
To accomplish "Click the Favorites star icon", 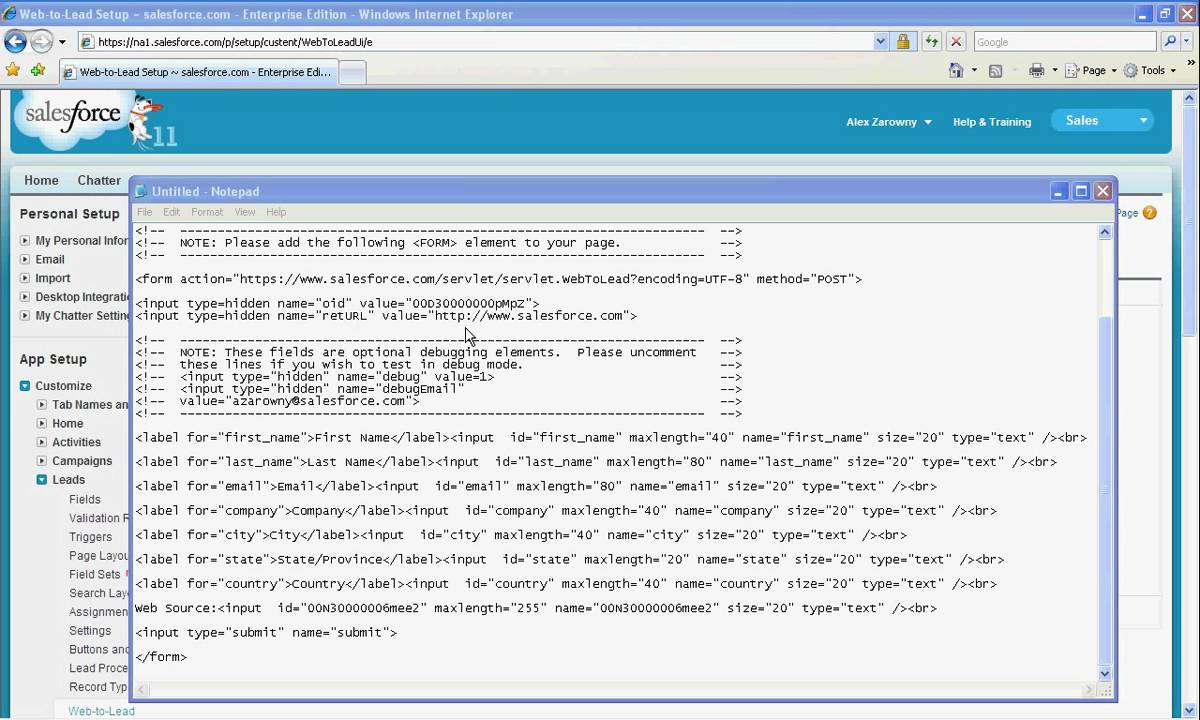I will (x=13, y=70).
